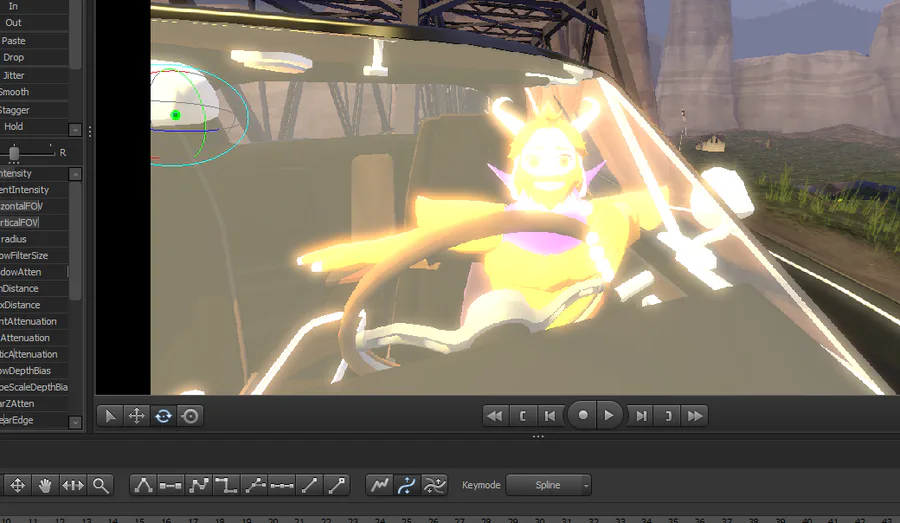
Task: Select the radius attribute
Action: coord(34,239)
